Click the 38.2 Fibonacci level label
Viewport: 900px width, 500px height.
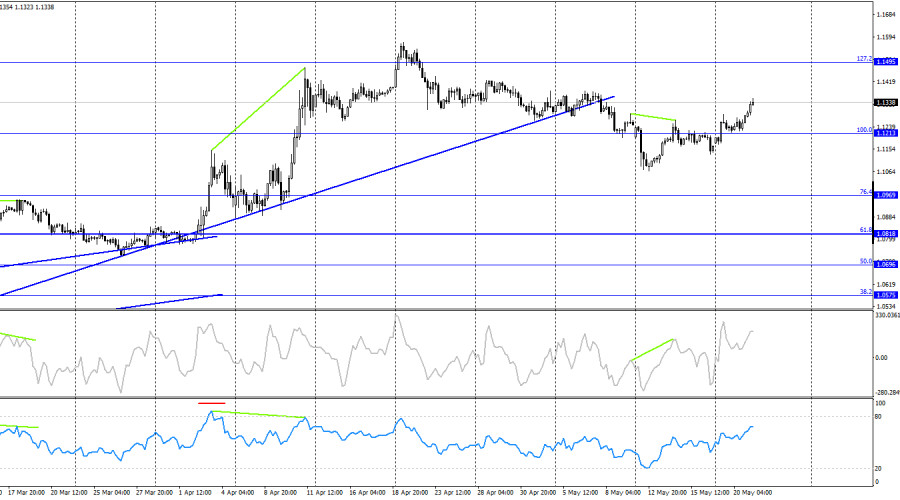[x=866, y=292]
